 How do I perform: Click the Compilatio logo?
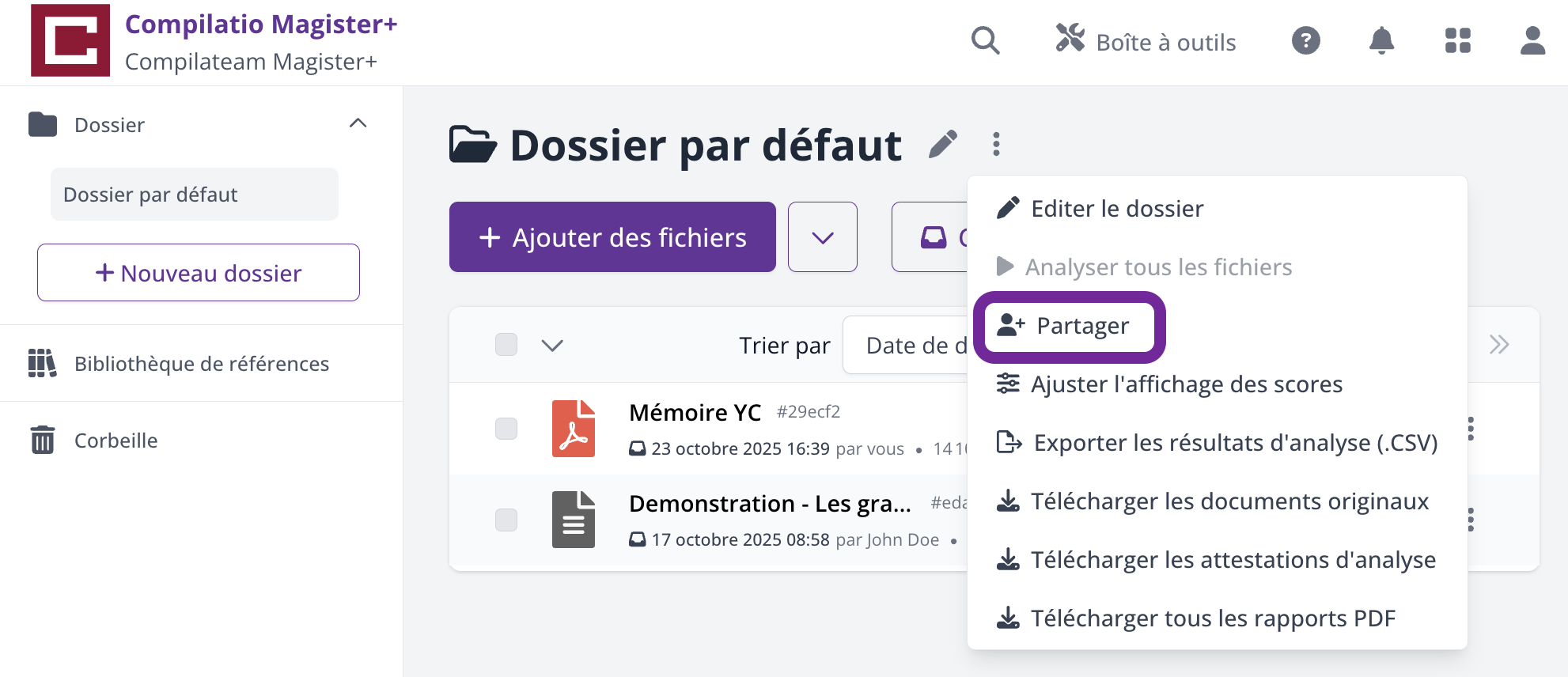click(70, 40)
